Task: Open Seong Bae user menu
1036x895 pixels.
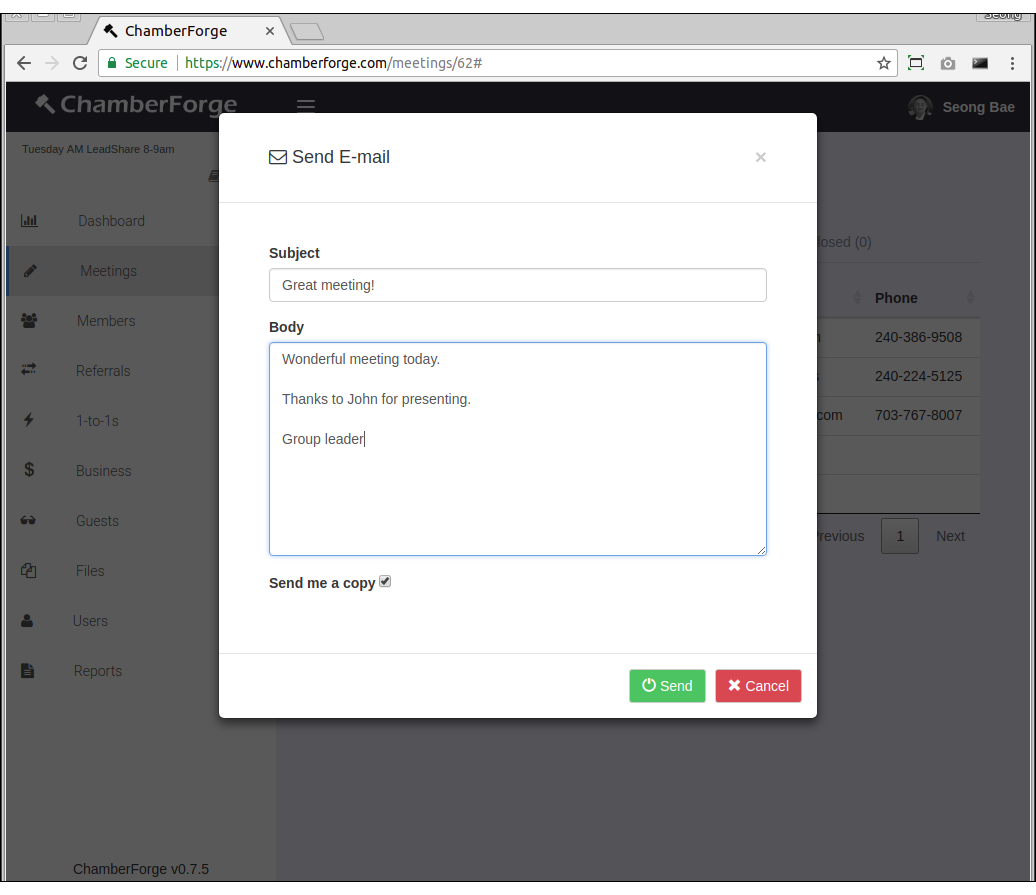Action: (x=961, y=107)
